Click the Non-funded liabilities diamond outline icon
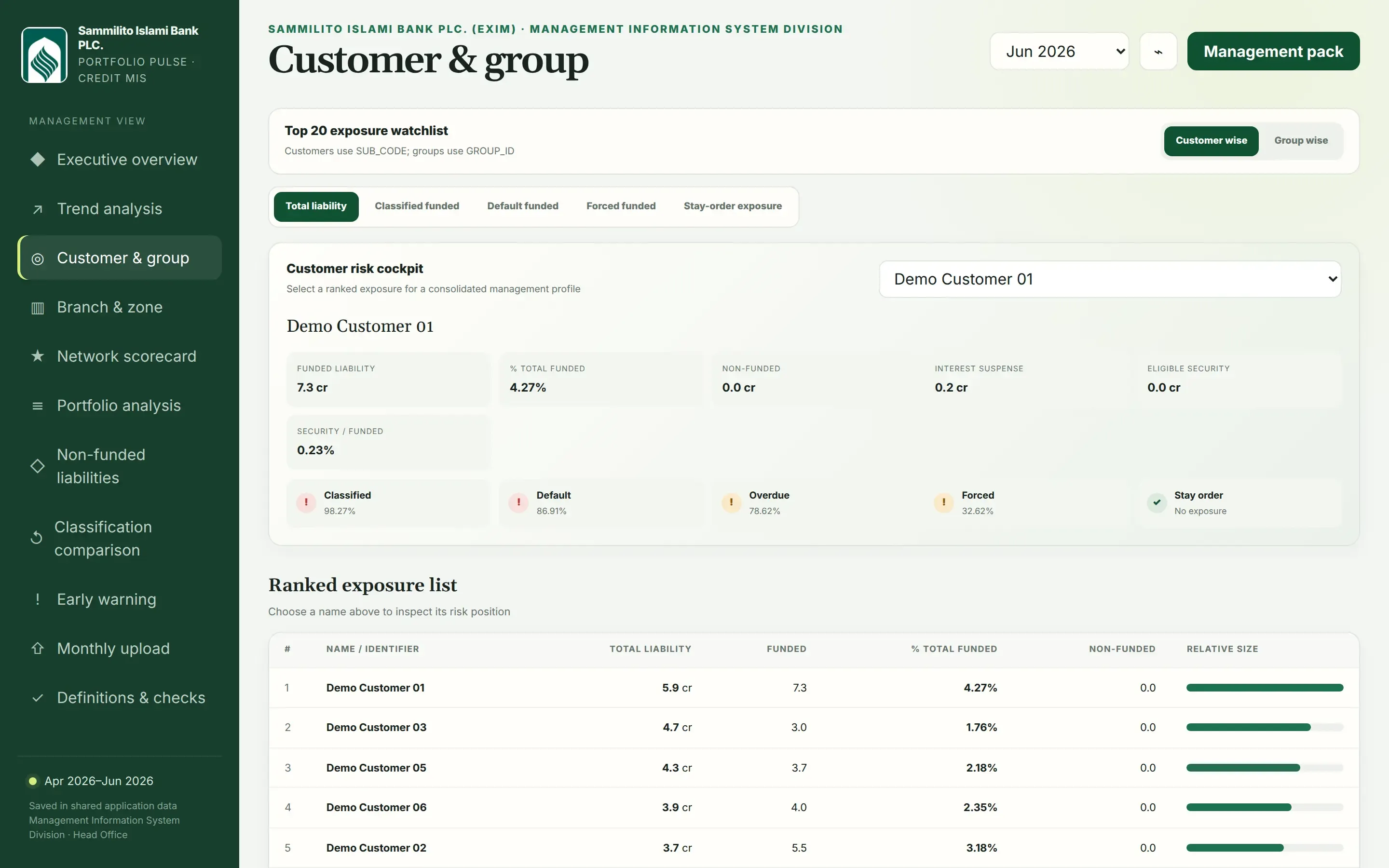The height and width of the screenshot is (868, 1389). (x=37, y=466)
